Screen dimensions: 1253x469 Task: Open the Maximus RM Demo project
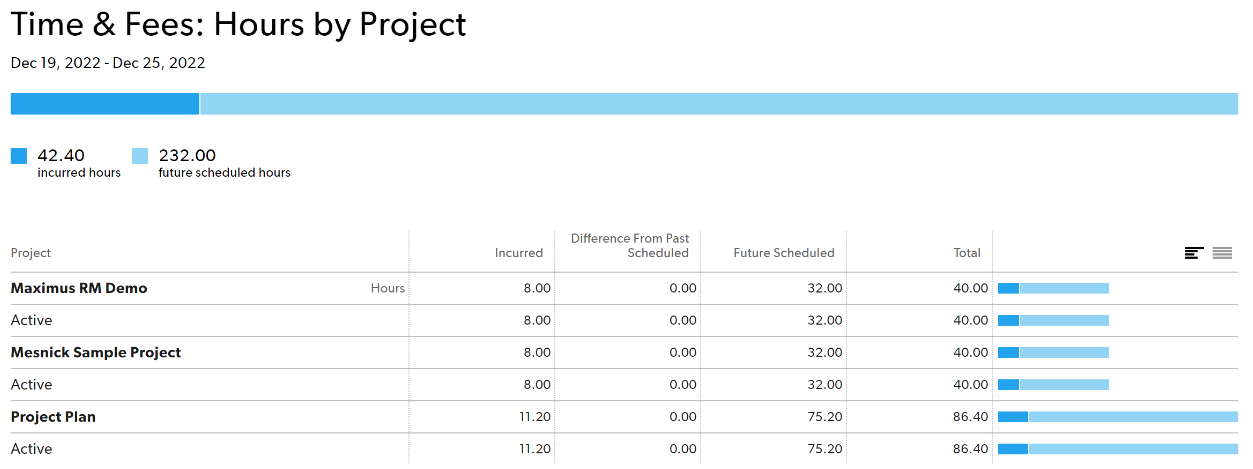tap(79, 288)
